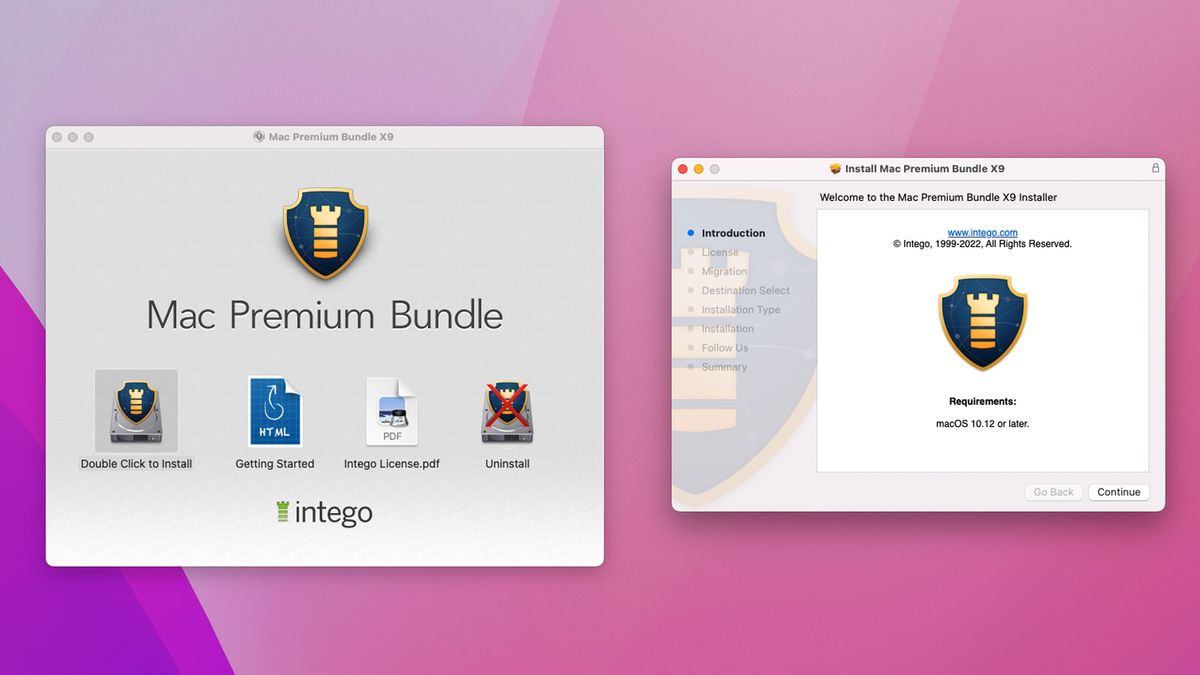Click the Go Back button
This screenshot has height=675, width=1200.
pyautogui.click(x=1053, y=491)
